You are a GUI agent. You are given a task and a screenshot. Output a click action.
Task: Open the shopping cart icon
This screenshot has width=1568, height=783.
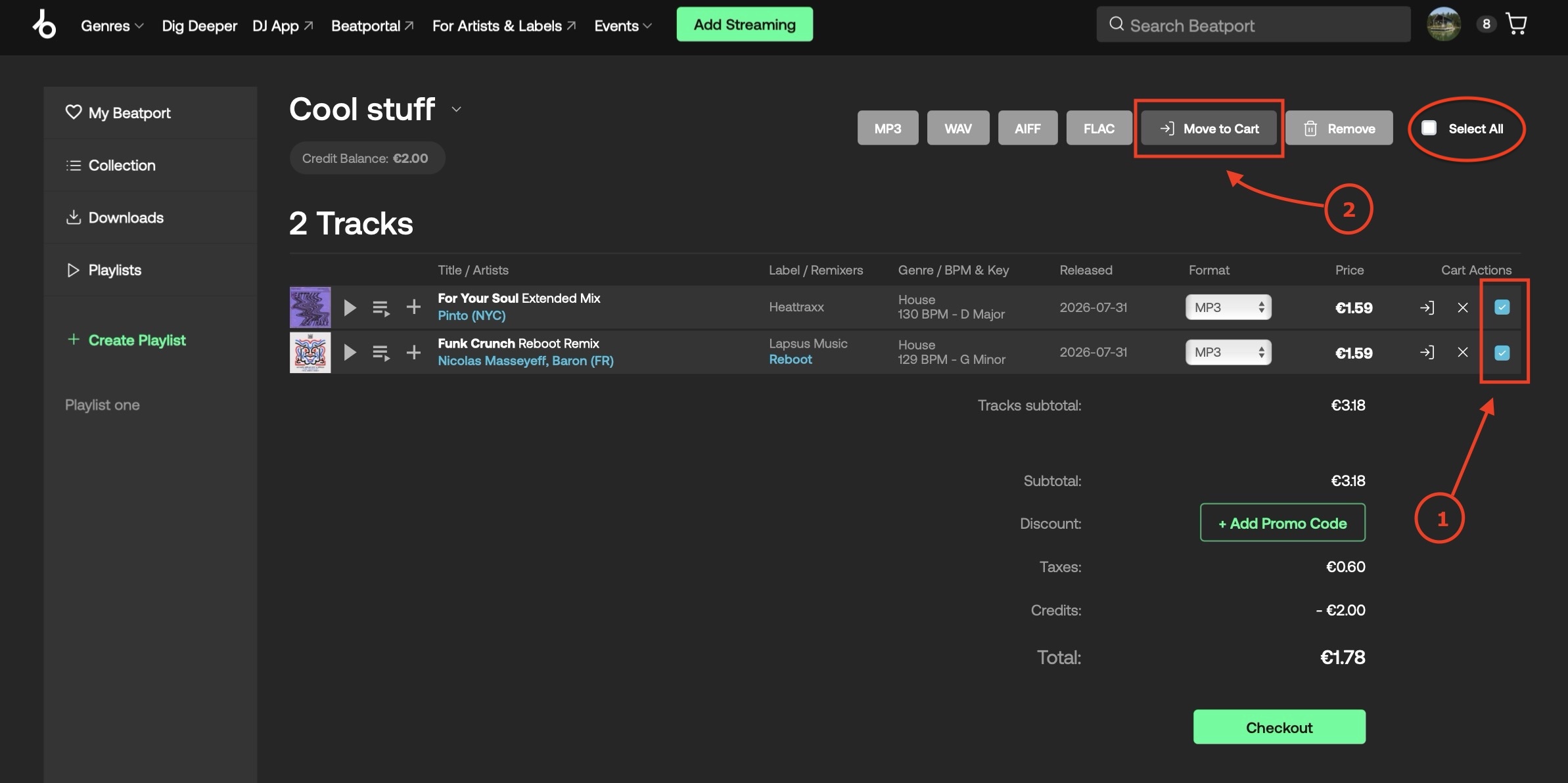(x=1516, y=24)
